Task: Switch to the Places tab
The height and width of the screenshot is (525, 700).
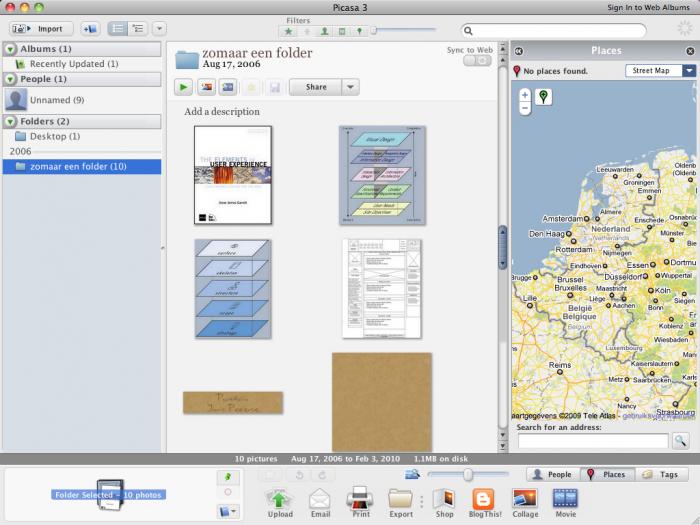Action: coord(608,474)
